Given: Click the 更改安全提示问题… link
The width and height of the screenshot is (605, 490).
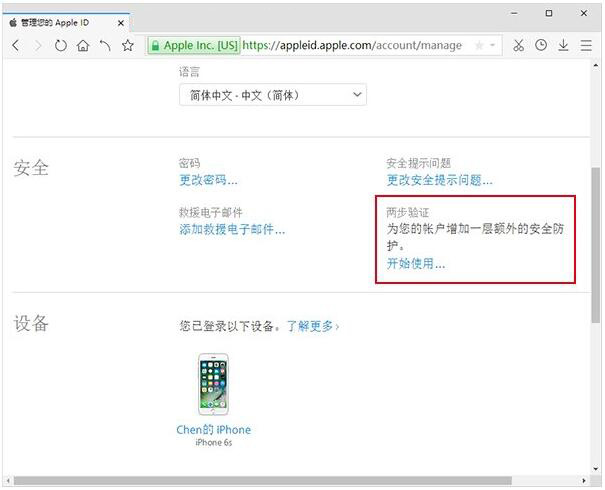Looking at the screenshot, I should click(439, 180).
